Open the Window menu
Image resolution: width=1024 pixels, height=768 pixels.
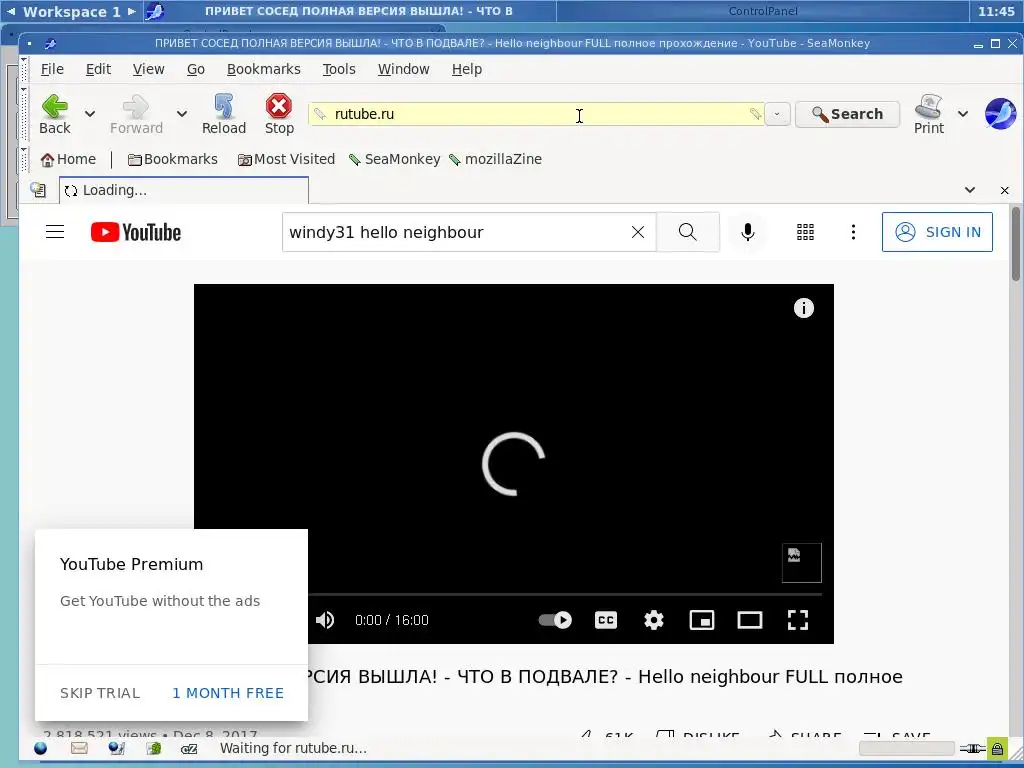point(404,69)
